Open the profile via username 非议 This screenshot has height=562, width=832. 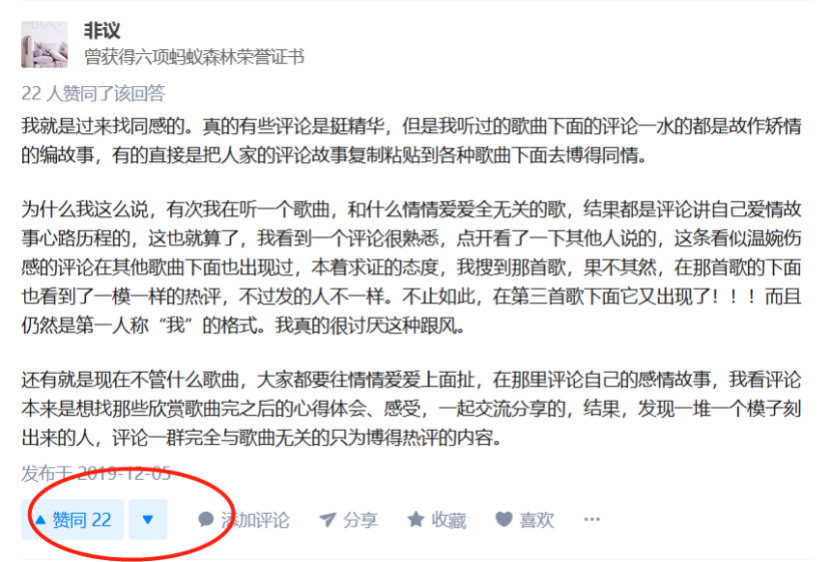102,31
